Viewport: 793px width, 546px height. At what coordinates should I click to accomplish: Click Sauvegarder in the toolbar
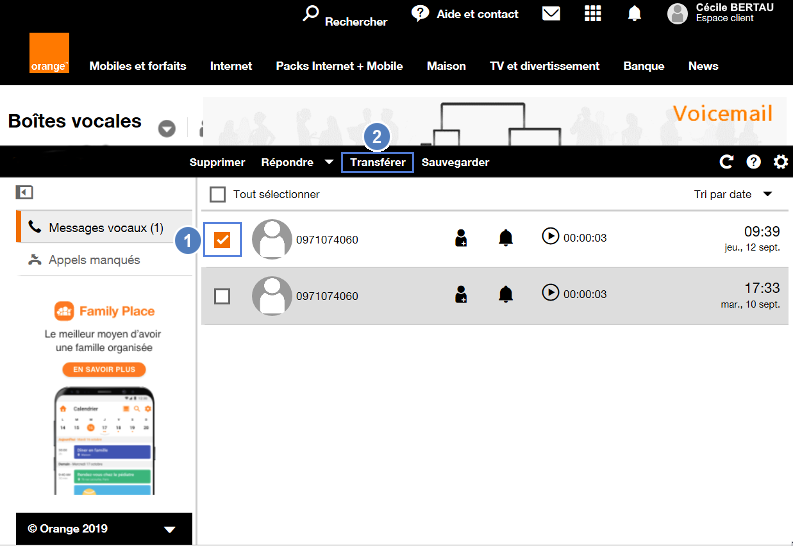click(x=455, y=162)
